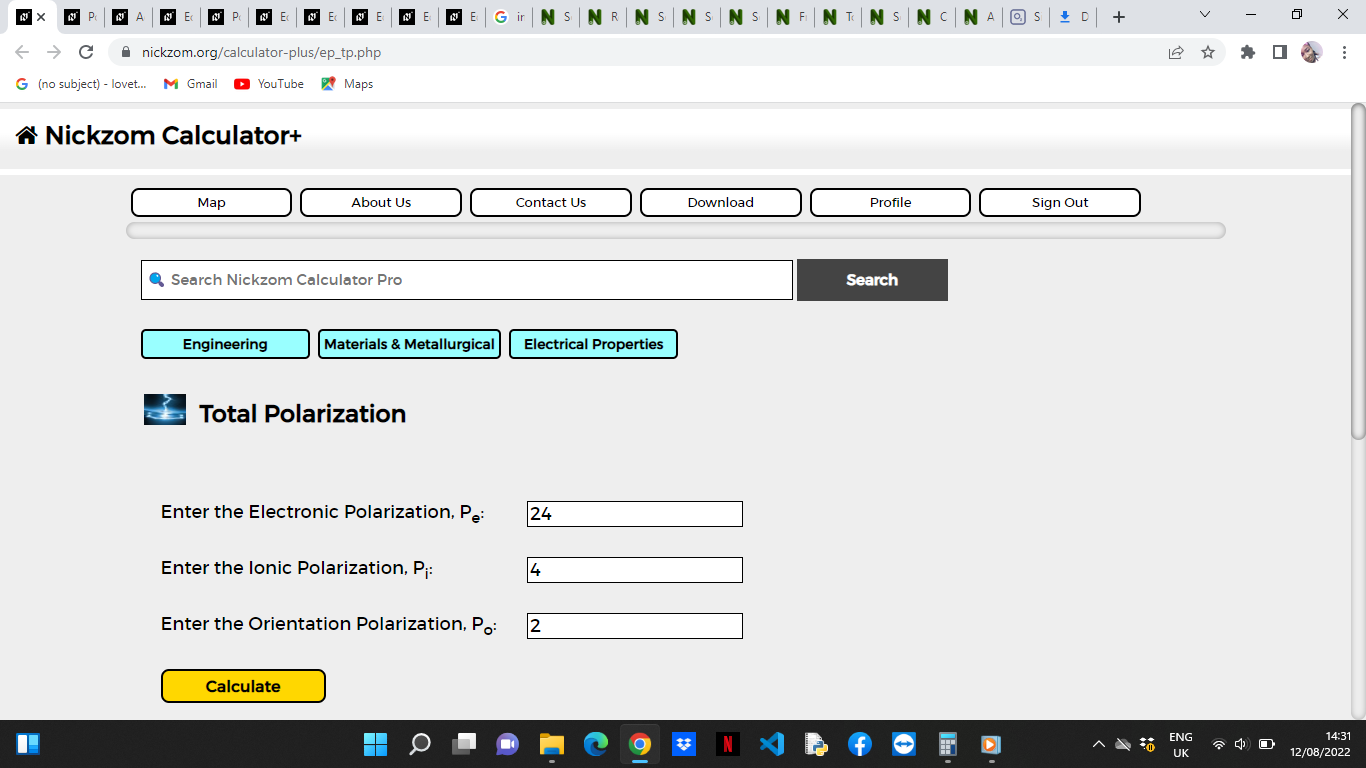Select Electrical Properties breadcrumb
The image size is (1366, 768).
coord(593,344)
